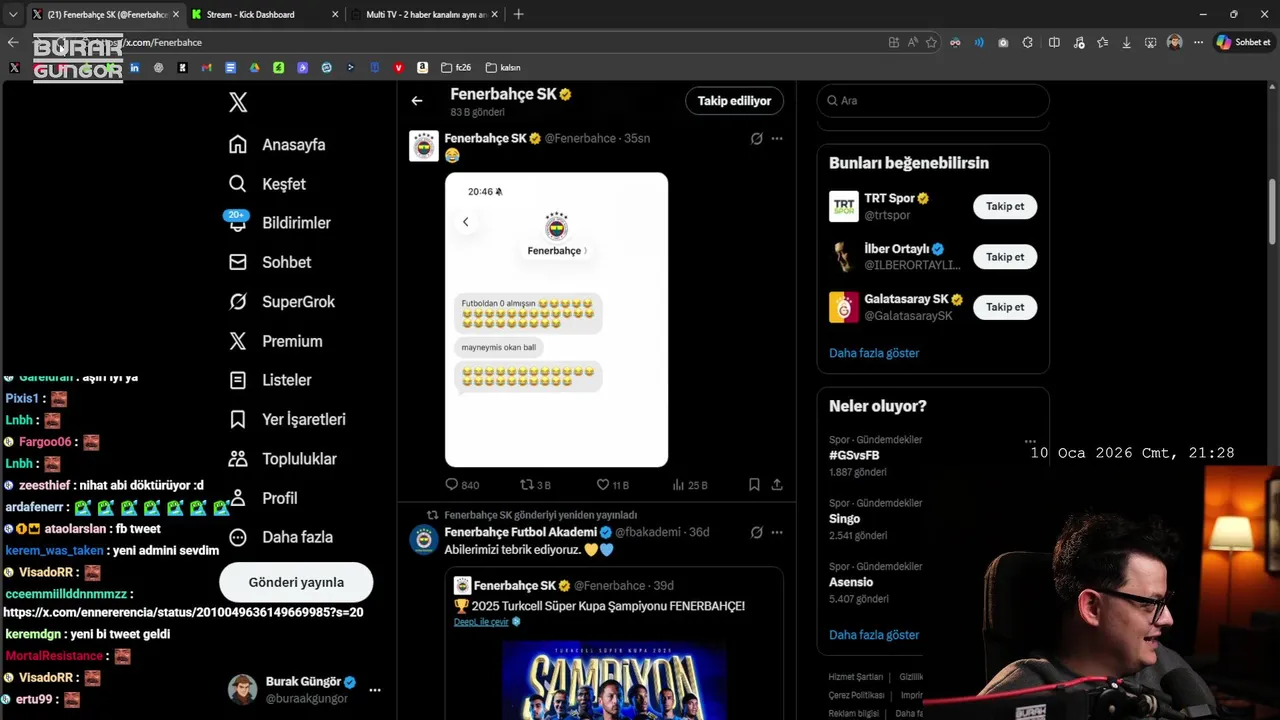Switch to Stream - Kick Dashboard tab
Image resolution: width=1280 pixels, height=720 pixels.
(x=252, y=14)
